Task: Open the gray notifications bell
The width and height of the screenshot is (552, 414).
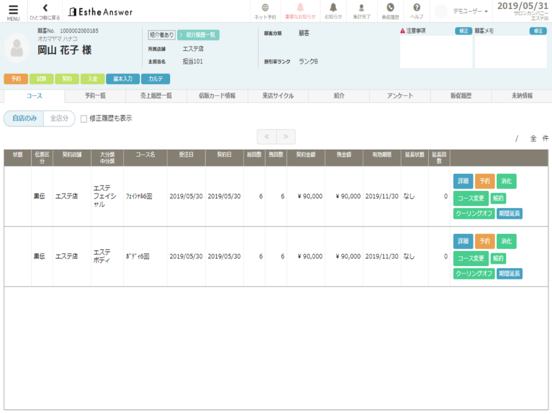Action: [333, 7]
